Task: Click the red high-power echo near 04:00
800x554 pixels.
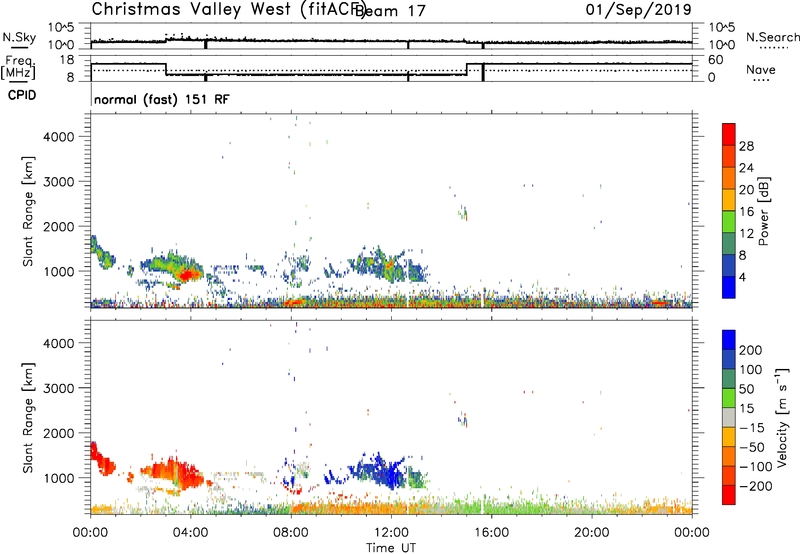Action: [x=186, y=275]
